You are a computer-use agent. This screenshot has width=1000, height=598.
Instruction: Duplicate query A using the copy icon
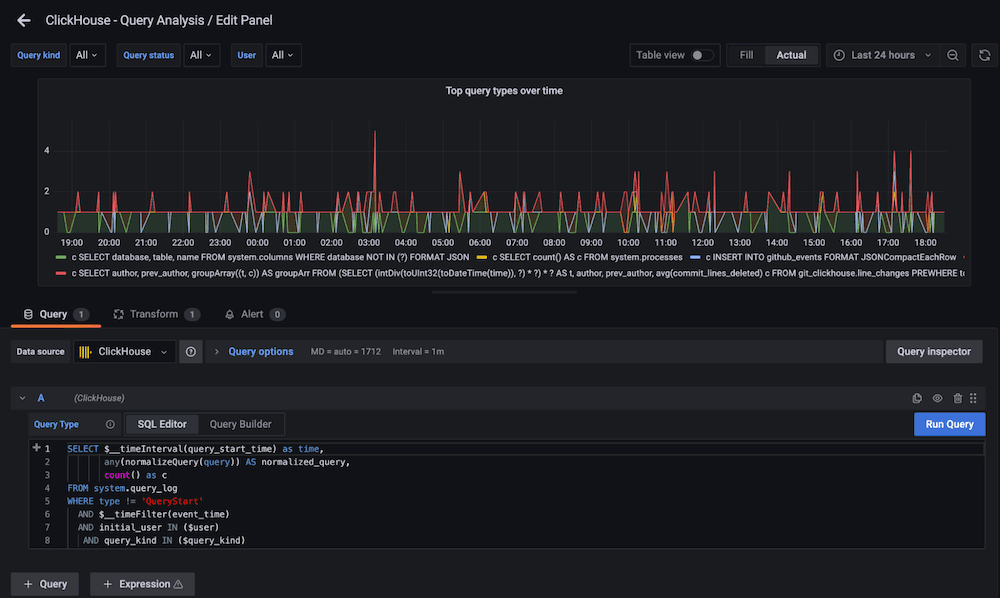pyautogui.click(x=917, y=397)
